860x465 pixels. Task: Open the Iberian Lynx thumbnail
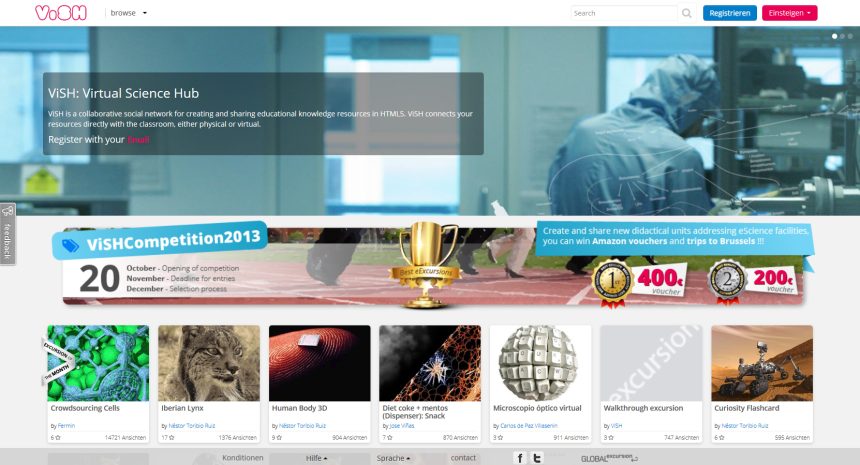(209, 363)
